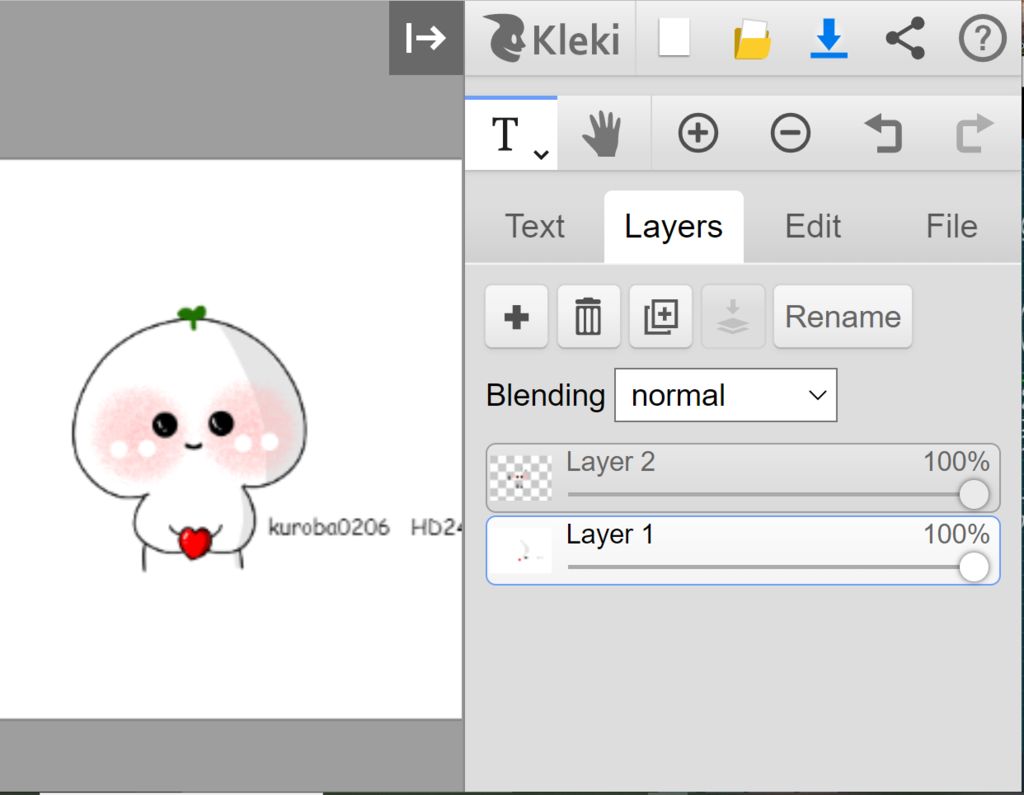Viewport: 1024px width, 795px height.
Task: Open an image from the folder icon
Action: coord(752,39)
